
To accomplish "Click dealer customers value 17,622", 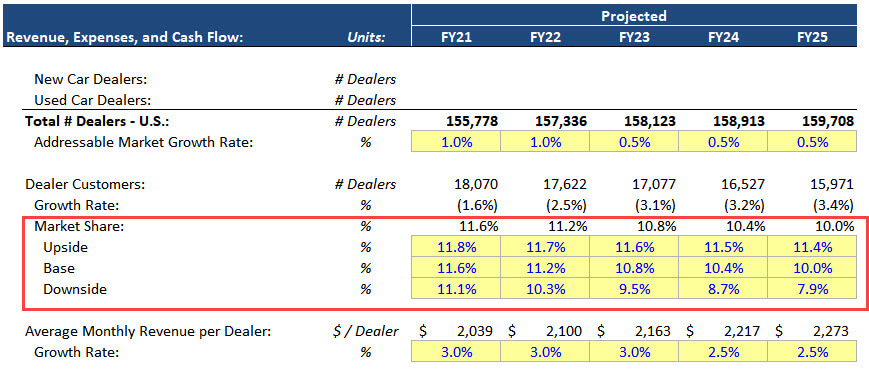I will [566, 184].
